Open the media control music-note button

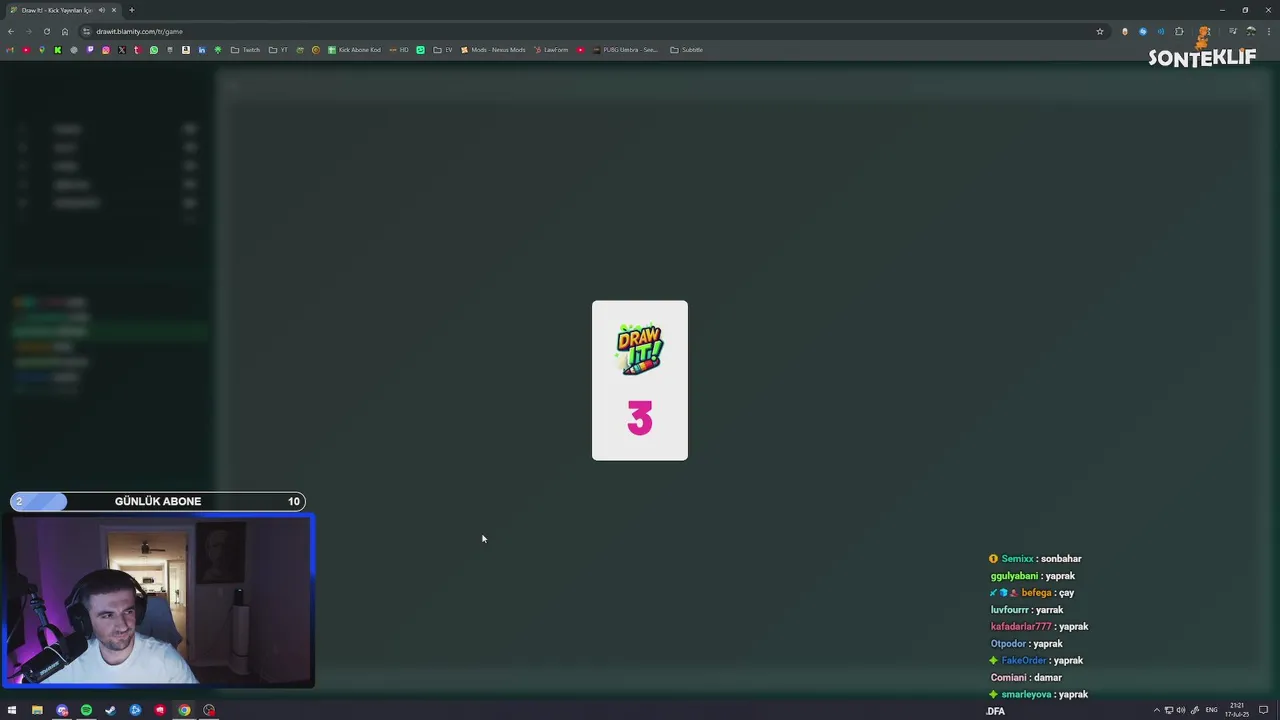[x=1233, y=31]
